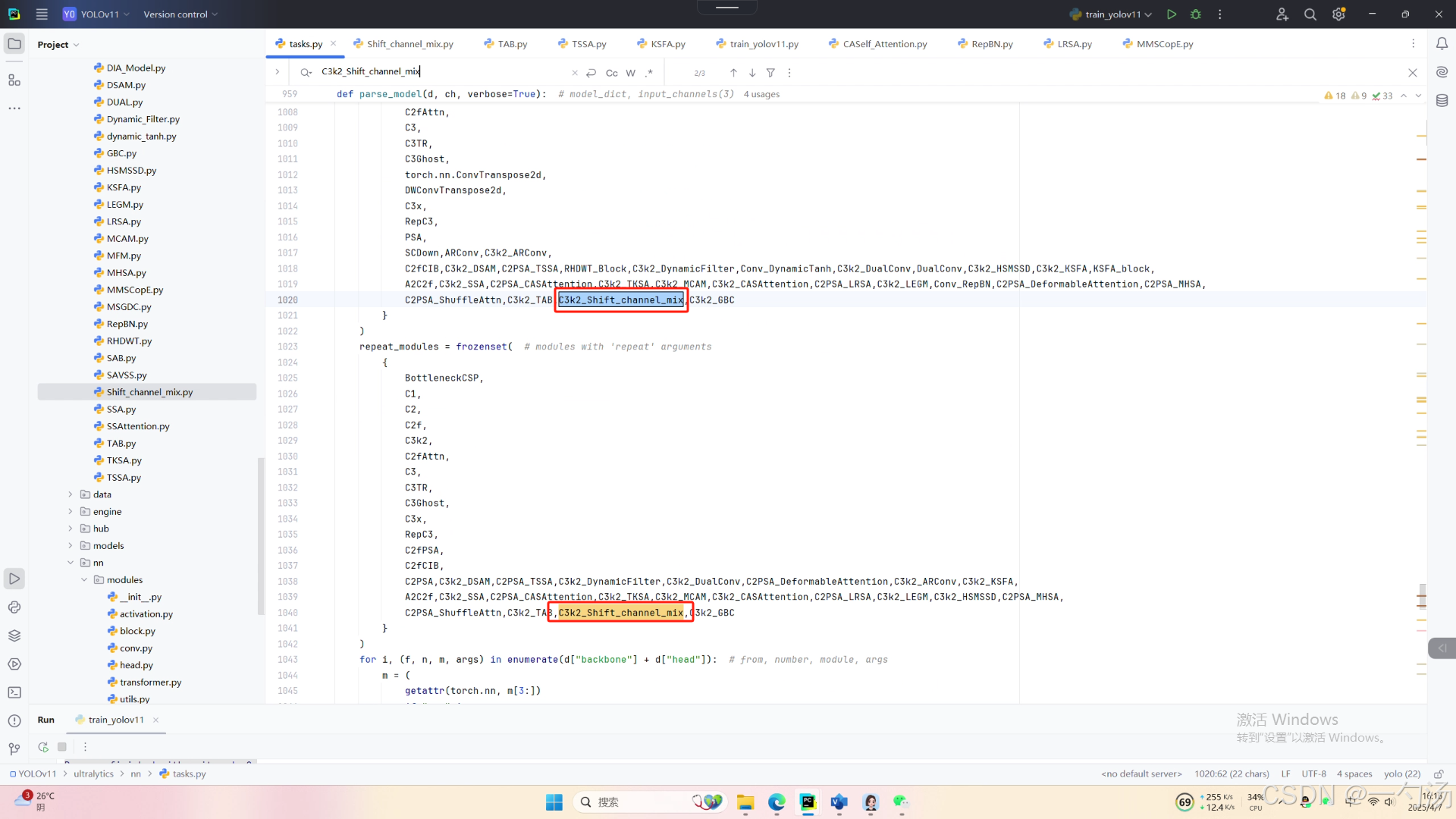Switch to the TSSA.py tab
This screenshot has height=819, width=1456.
coord(588,44)
